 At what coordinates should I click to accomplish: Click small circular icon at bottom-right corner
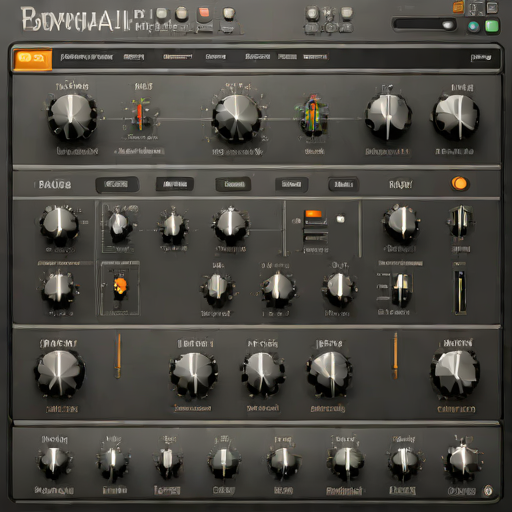tap(488, 490)
